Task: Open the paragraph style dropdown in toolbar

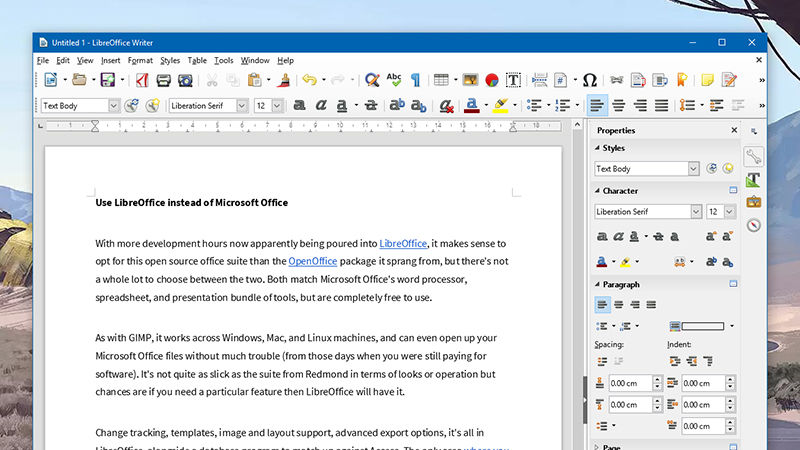Action: click(114, 106)
